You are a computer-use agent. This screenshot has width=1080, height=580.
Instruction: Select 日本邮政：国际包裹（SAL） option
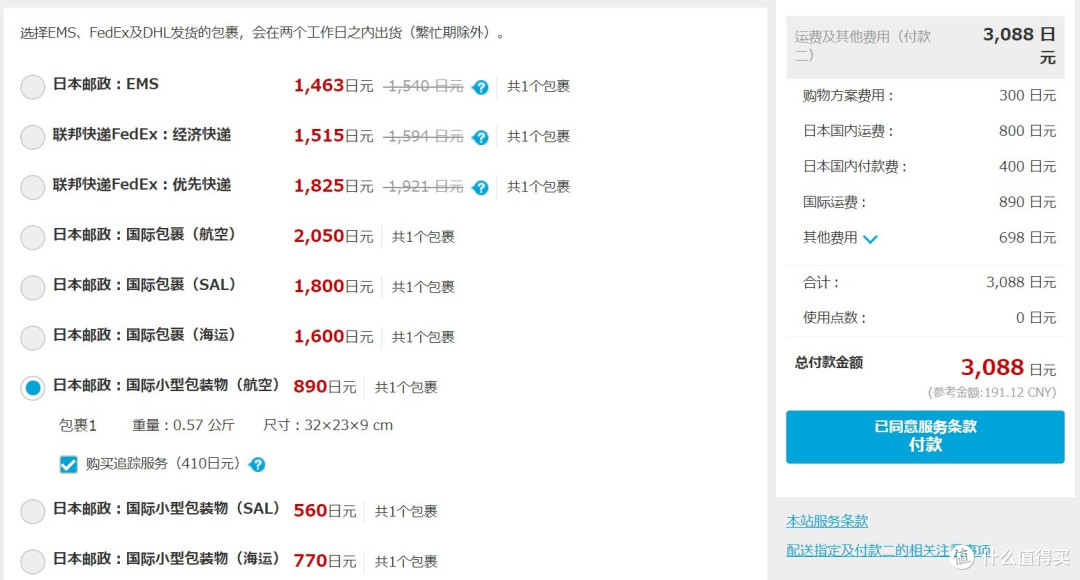[x=31, y=287]
